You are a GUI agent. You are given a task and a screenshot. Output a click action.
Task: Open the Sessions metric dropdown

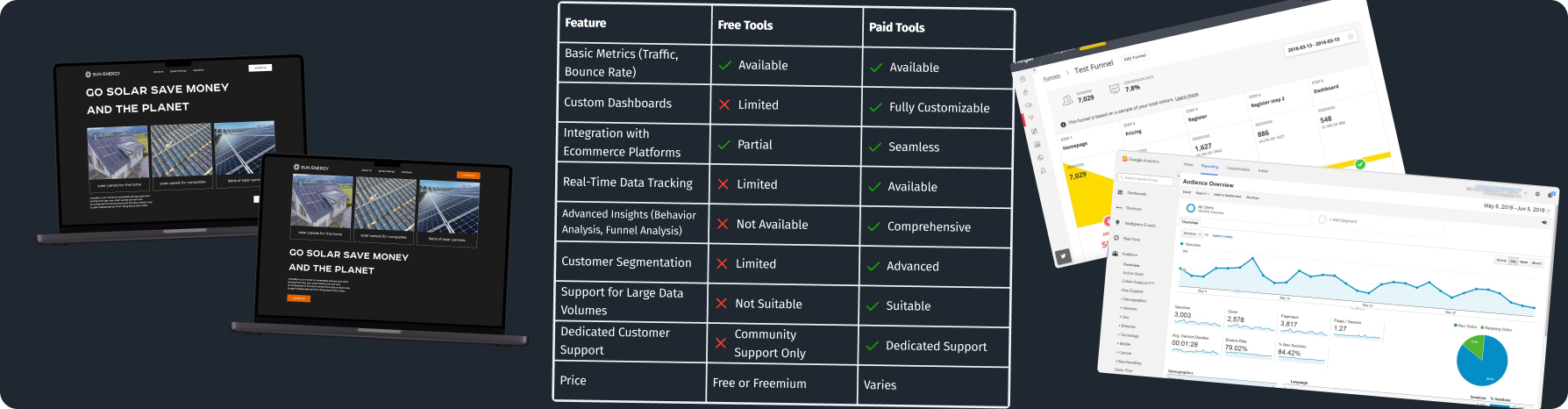pos(1192,233)
